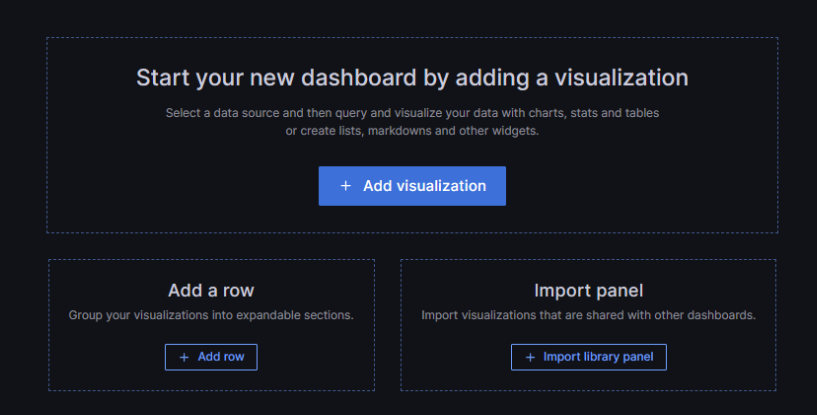The width and height of the screenshot is (817, 415).
Task: Click the plus icon beside Add row
Action: click(184, 357)
